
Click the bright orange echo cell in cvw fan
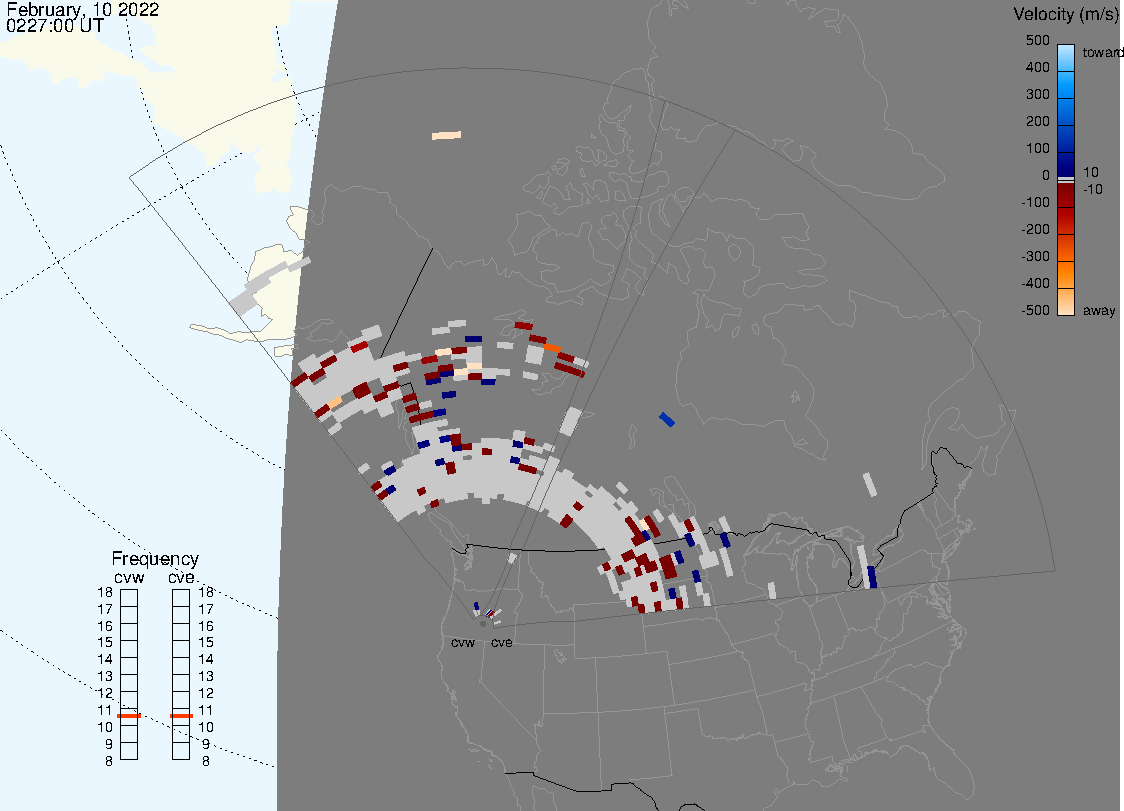click(x=552, y=348)
